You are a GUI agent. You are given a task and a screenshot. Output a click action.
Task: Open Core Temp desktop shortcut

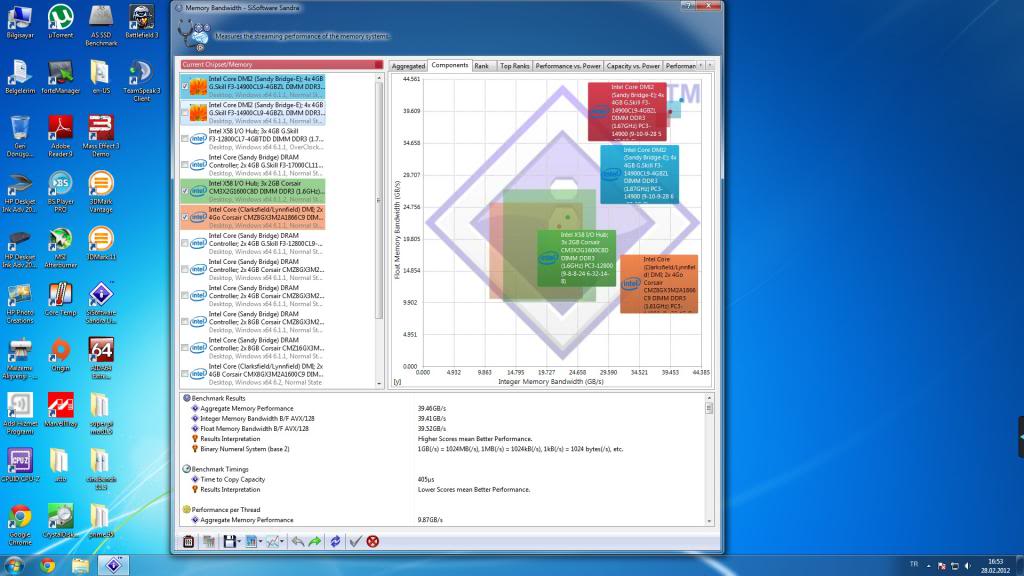61,298
